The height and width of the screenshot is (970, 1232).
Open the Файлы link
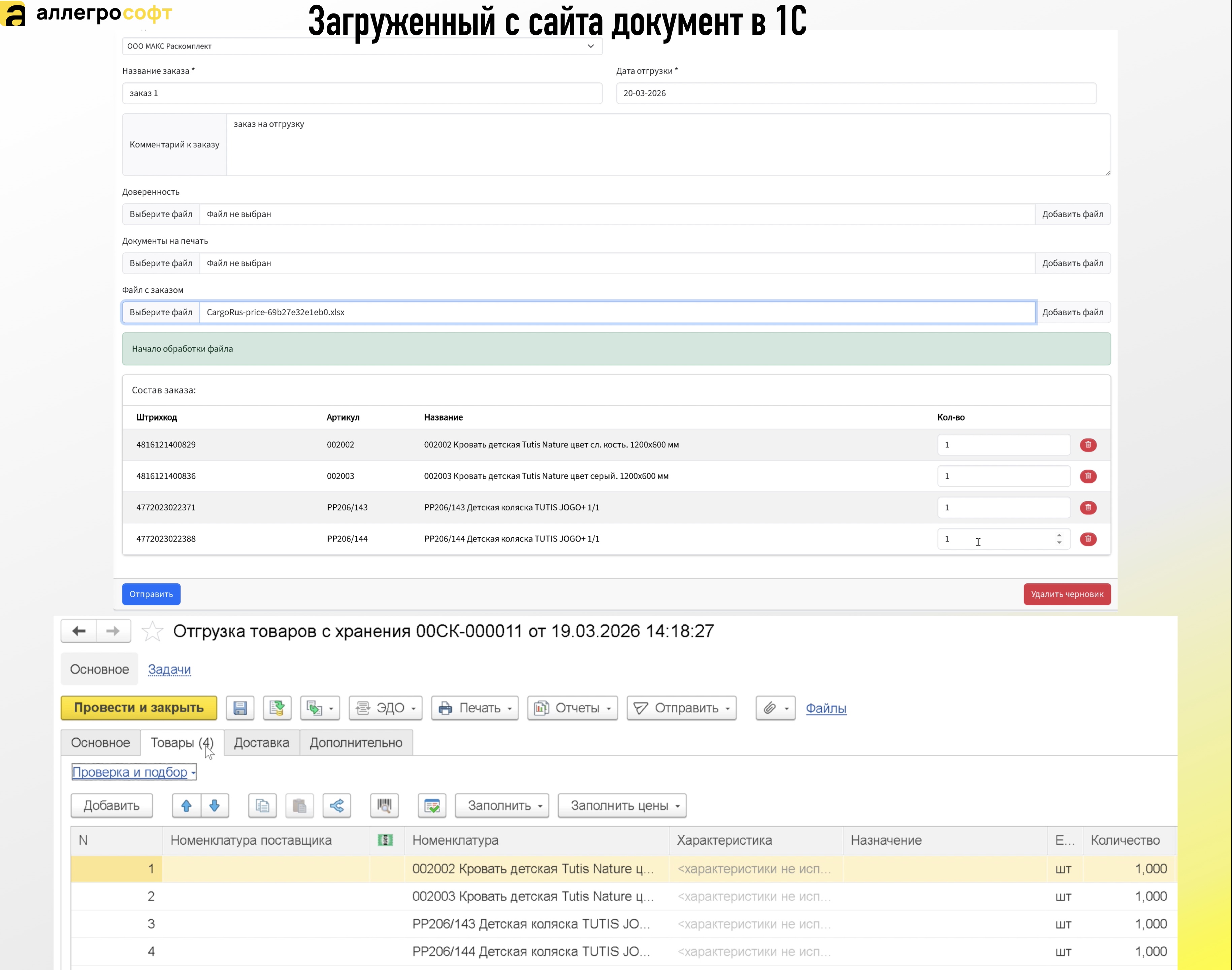click(826, 708)
